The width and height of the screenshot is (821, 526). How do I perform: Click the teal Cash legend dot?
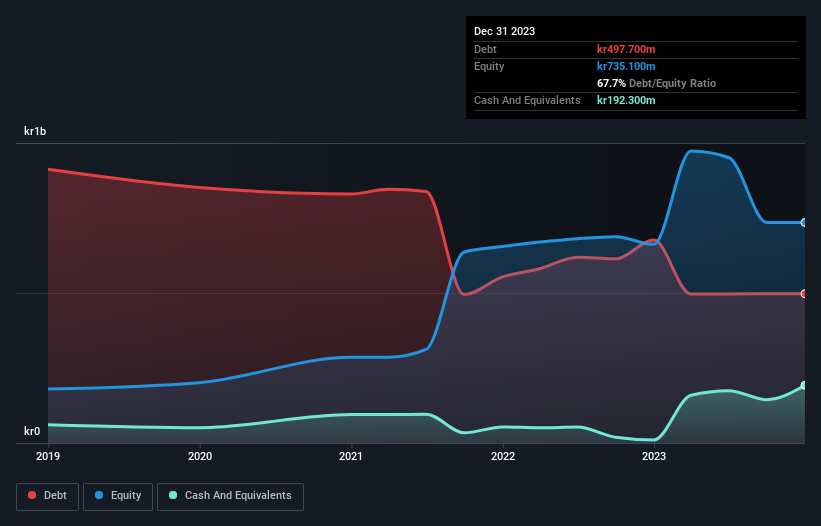coord(173,495)
